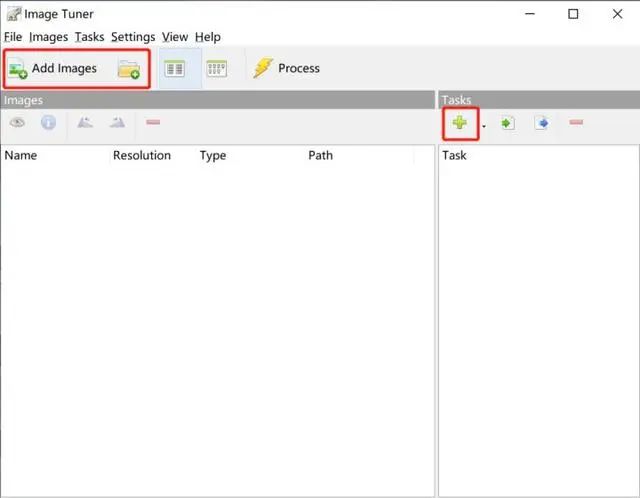Click the add folder icon
This screenshot has width=640, height=498.
(x=129, y=69)
